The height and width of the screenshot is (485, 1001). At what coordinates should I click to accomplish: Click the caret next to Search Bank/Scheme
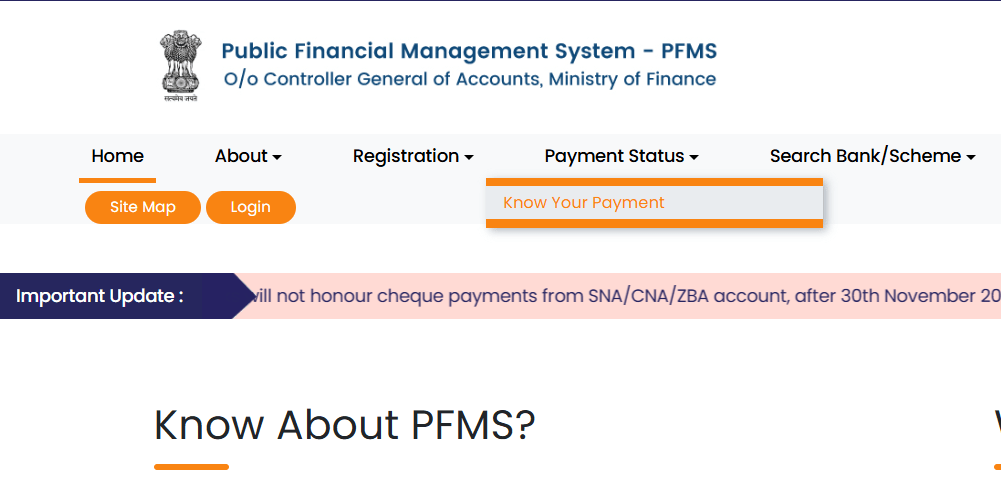pos(970,157)
